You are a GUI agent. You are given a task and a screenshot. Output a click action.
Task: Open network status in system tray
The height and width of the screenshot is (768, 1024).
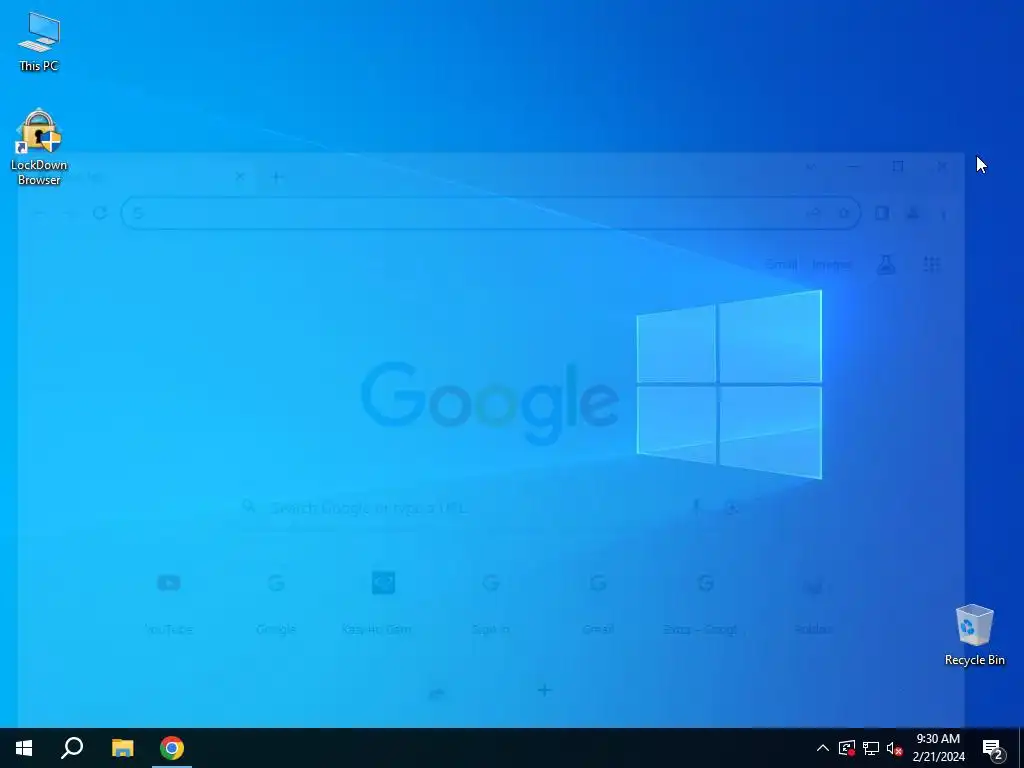point(871,748)
